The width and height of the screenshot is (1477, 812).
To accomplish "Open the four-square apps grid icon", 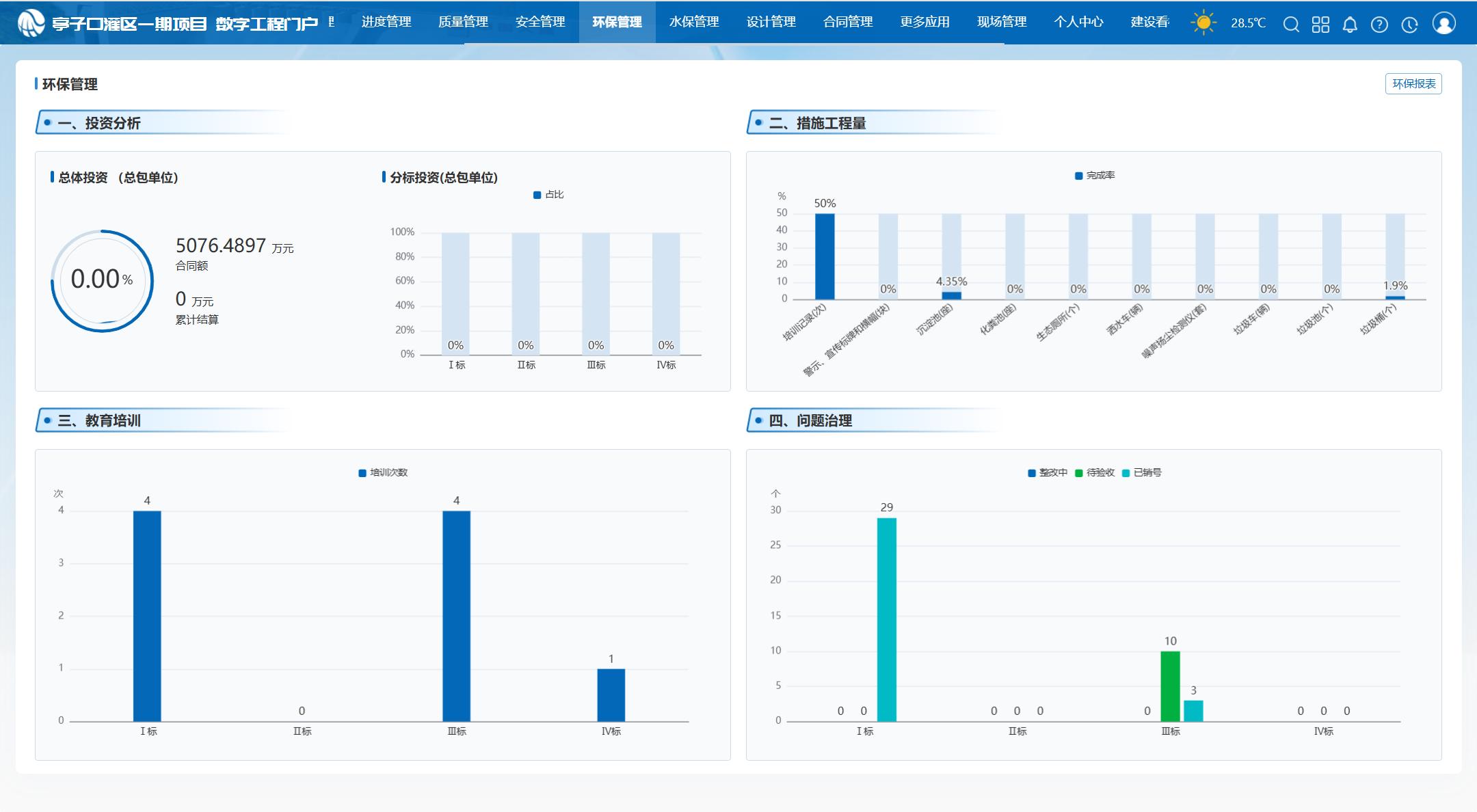I will tap(1320, 25).
